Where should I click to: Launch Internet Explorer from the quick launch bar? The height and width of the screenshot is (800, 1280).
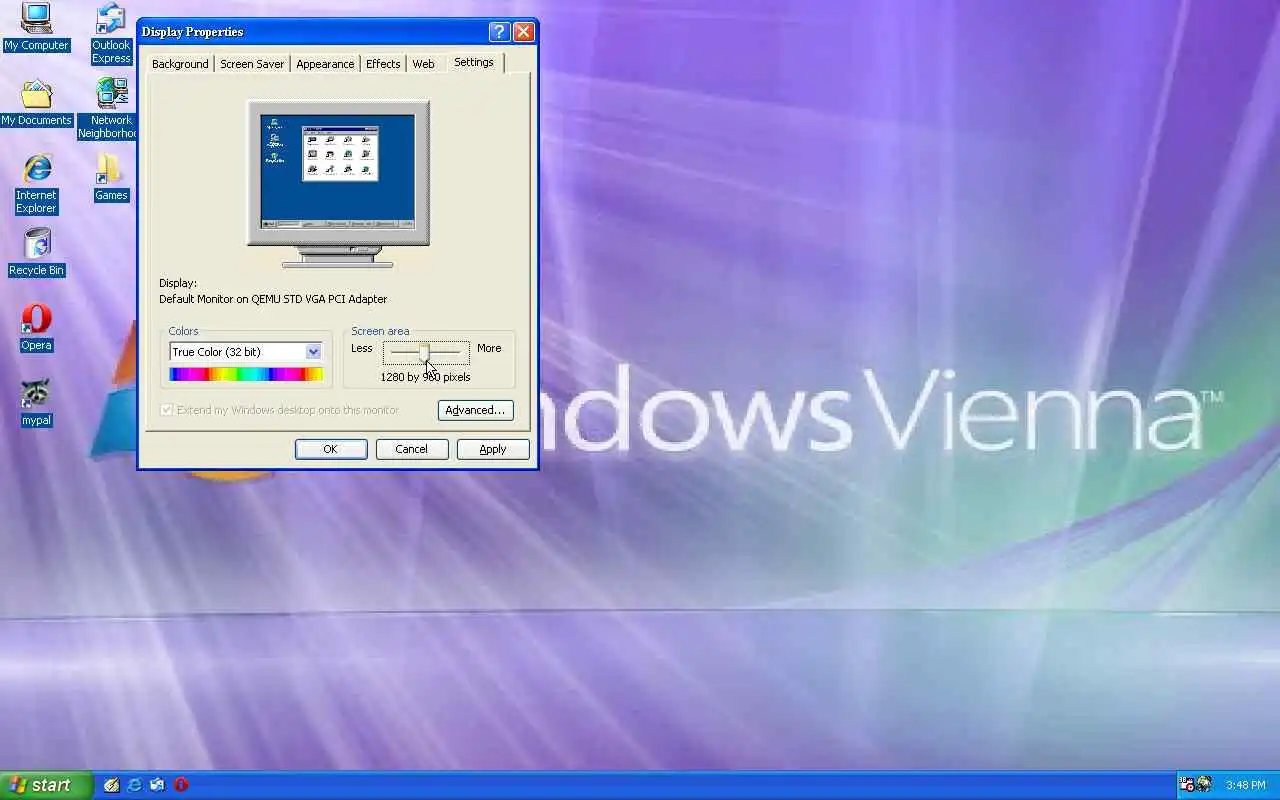pos(134,785)
